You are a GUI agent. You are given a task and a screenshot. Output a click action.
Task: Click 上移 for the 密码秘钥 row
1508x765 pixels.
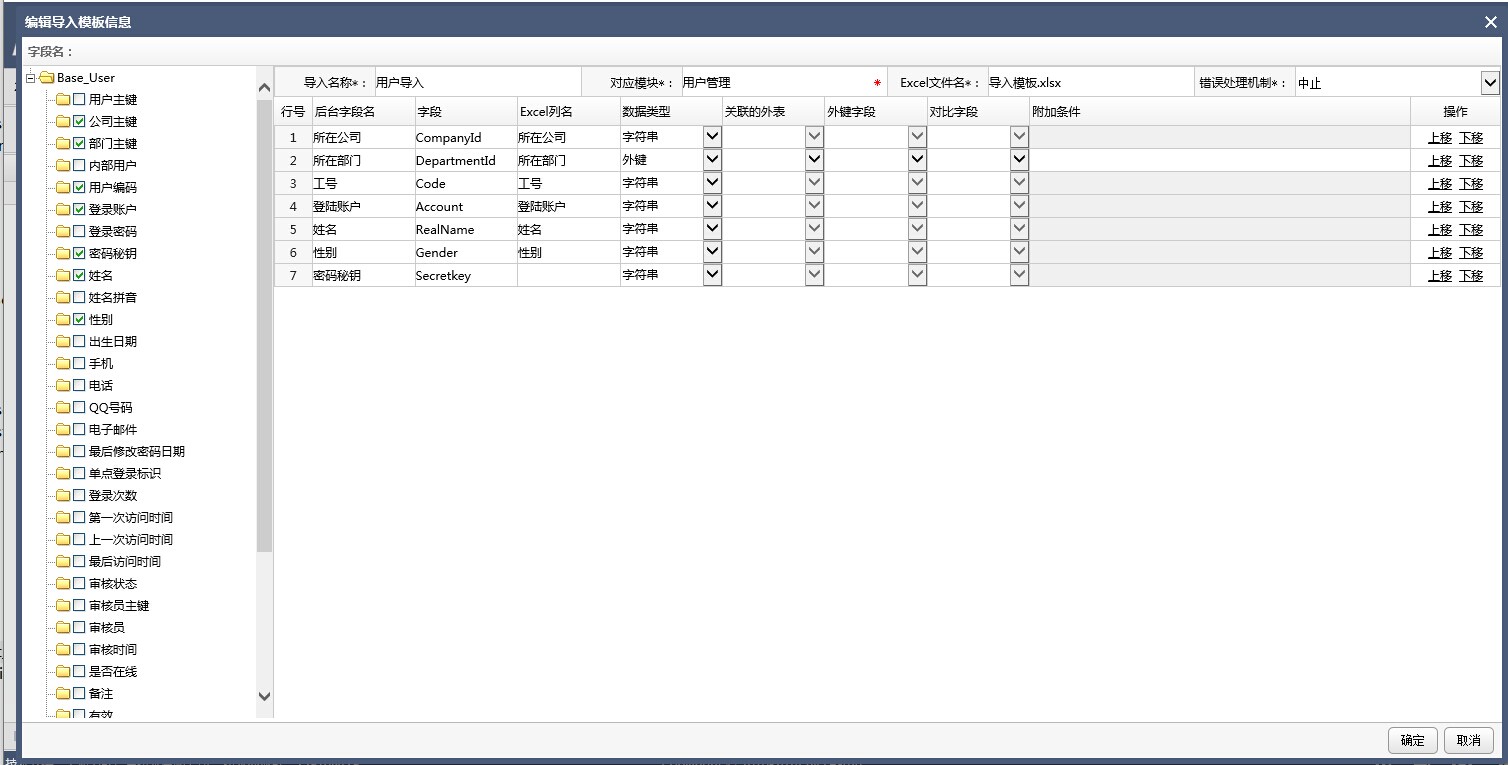coord(1439,276)
